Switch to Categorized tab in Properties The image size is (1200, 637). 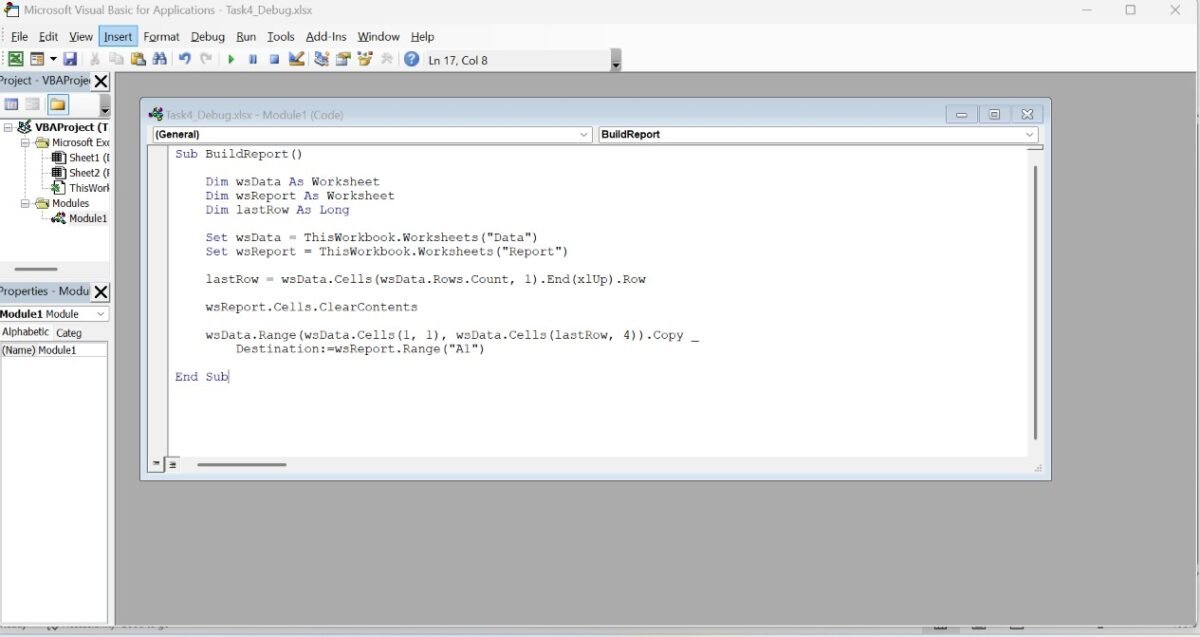point(69,332)
